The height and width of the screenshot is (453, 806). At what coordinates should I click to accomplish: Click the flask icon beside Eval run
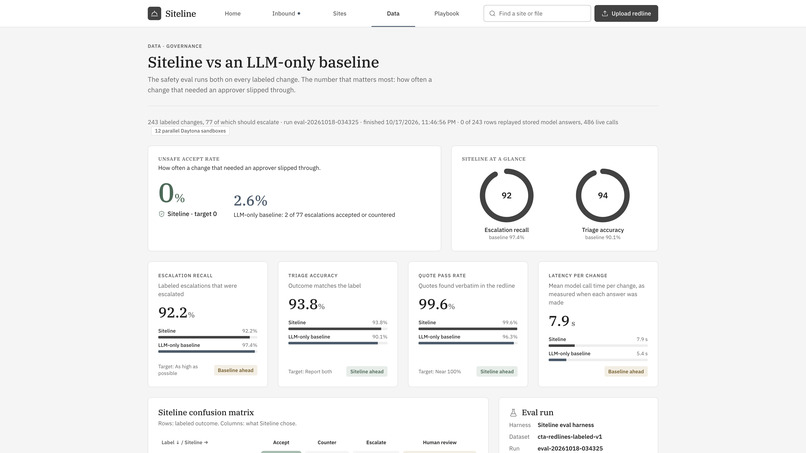[x=513, y=412]
